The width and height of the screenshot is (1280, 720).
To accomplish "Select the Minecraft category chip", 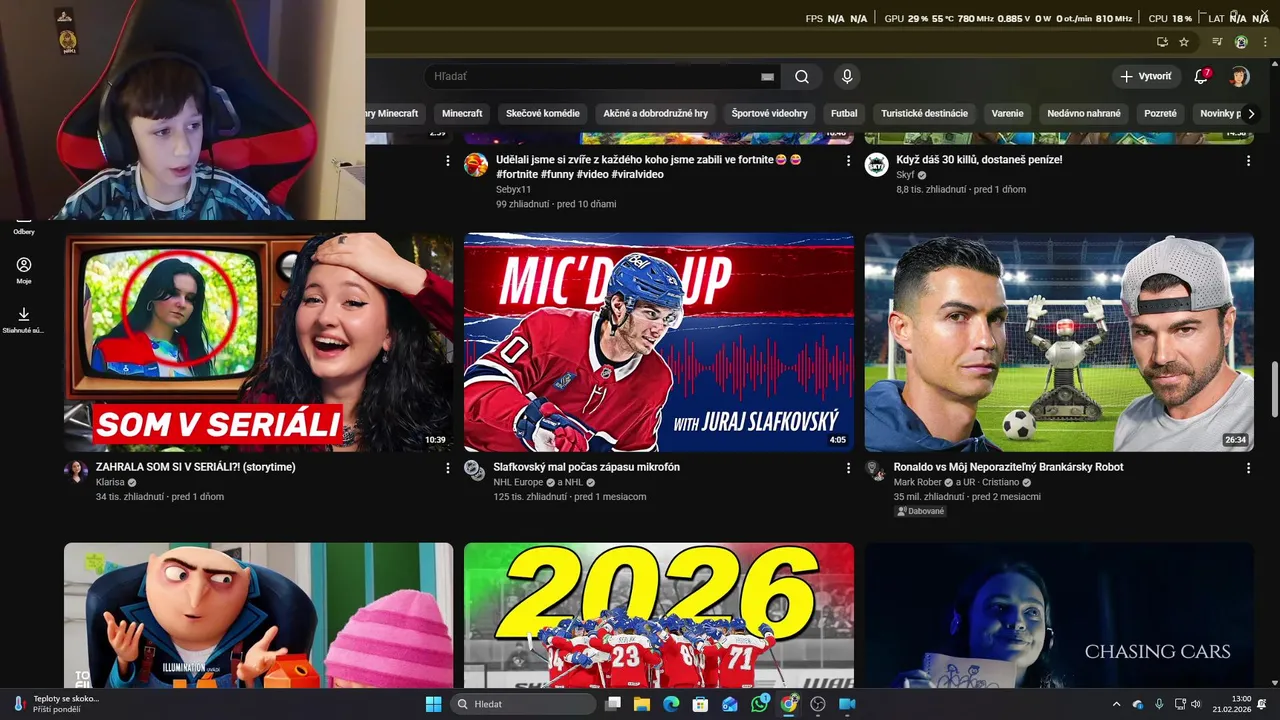I will click(462, 113).
